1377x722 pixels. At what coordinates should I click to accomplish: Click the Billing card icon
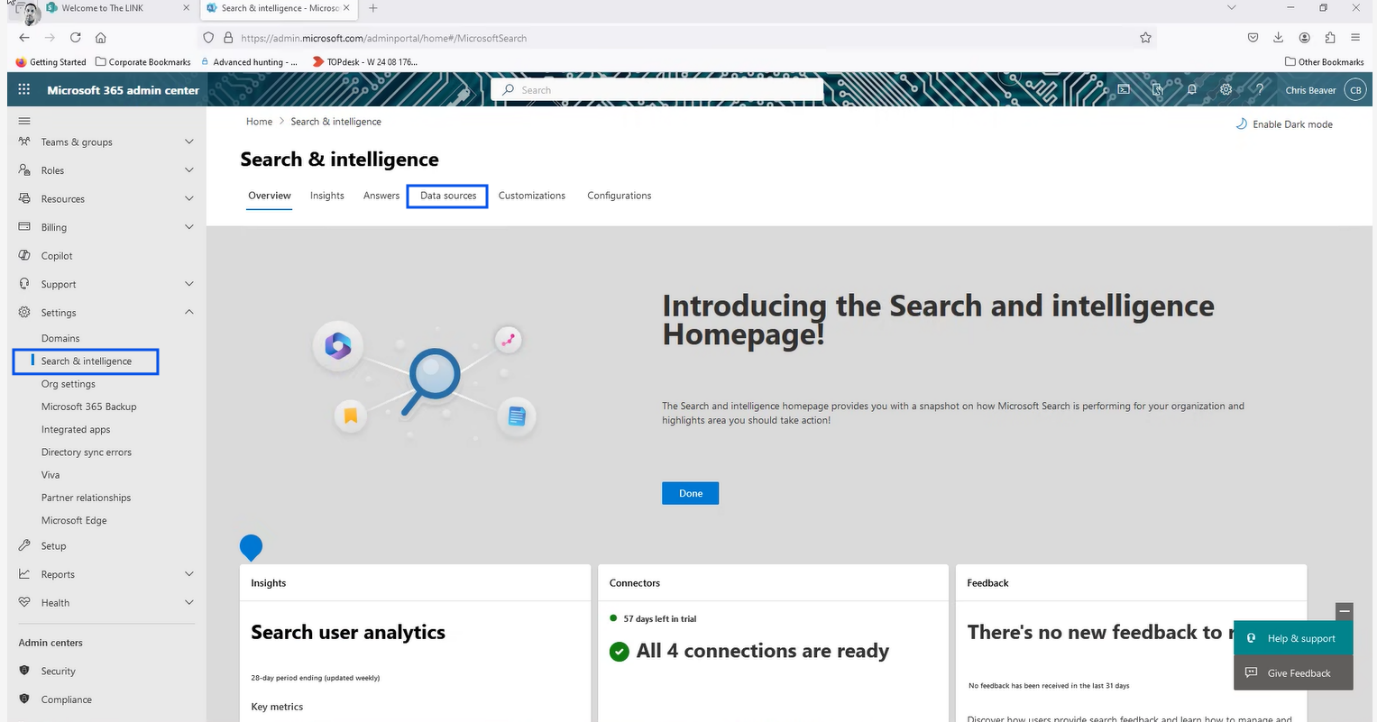click(x=25, y=227)
